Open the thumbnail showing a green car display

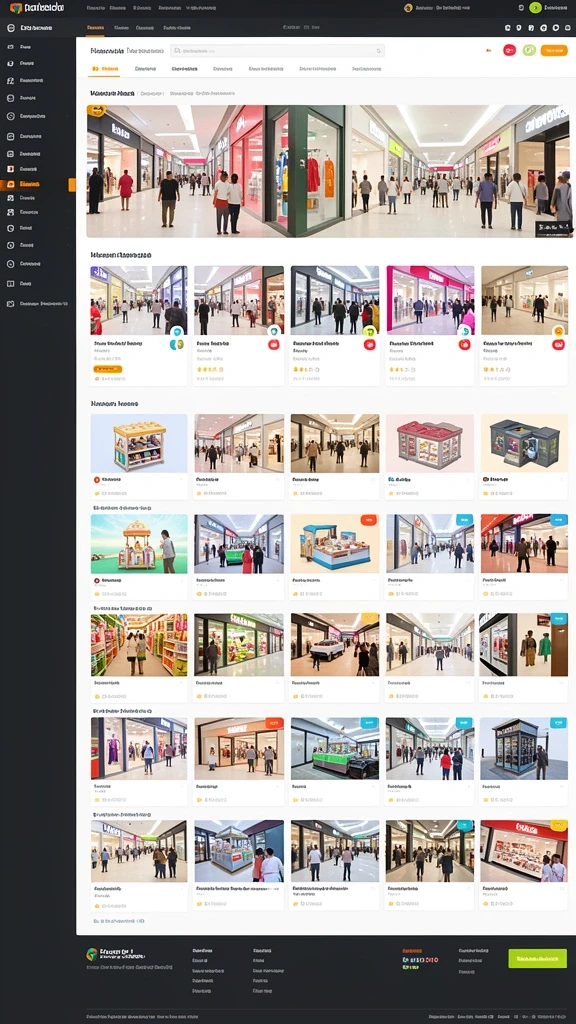pyautogui.click(x=335, y=748)
